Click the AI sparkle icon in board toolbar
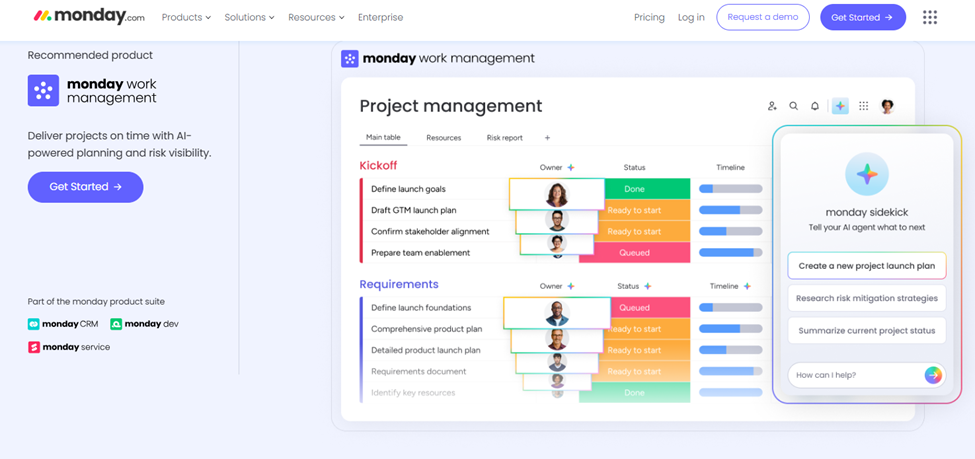The width and height of the screenshot is (975, 459). point(840,106)
